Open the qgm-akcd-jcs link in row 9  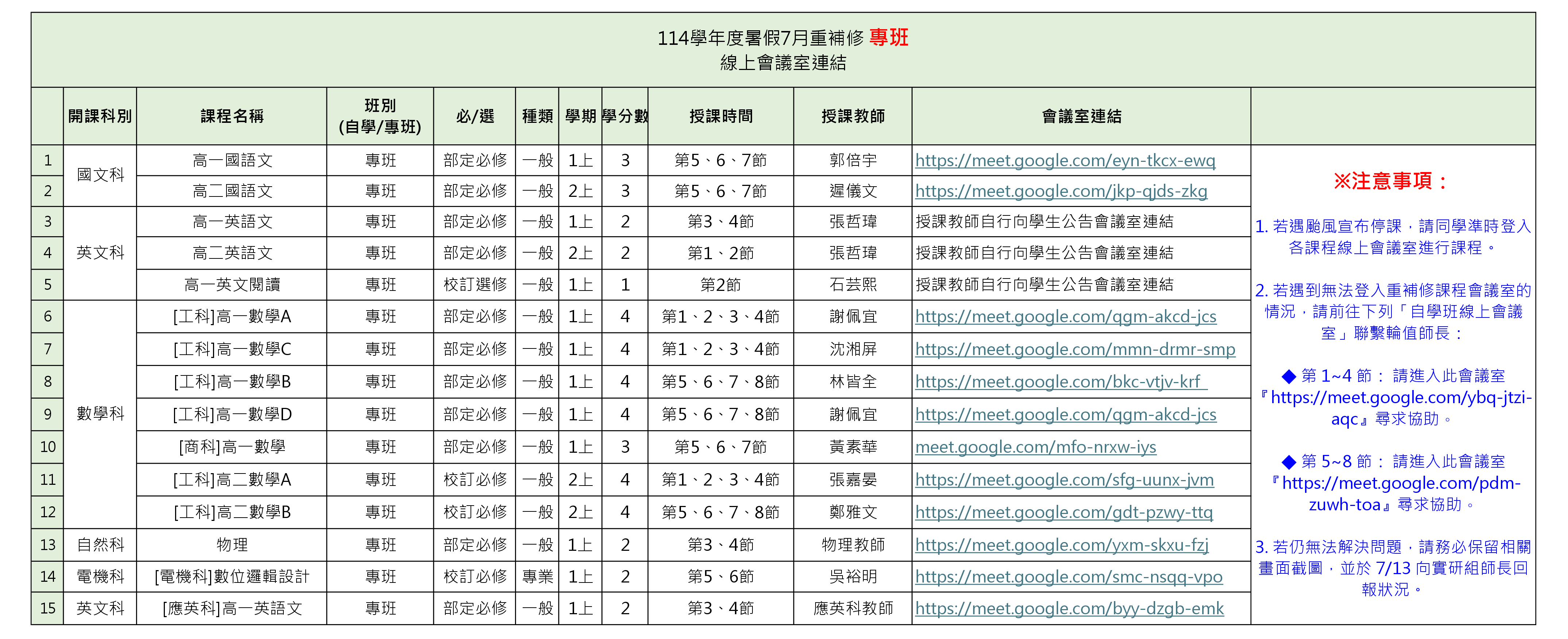[x=1065, y=414]
